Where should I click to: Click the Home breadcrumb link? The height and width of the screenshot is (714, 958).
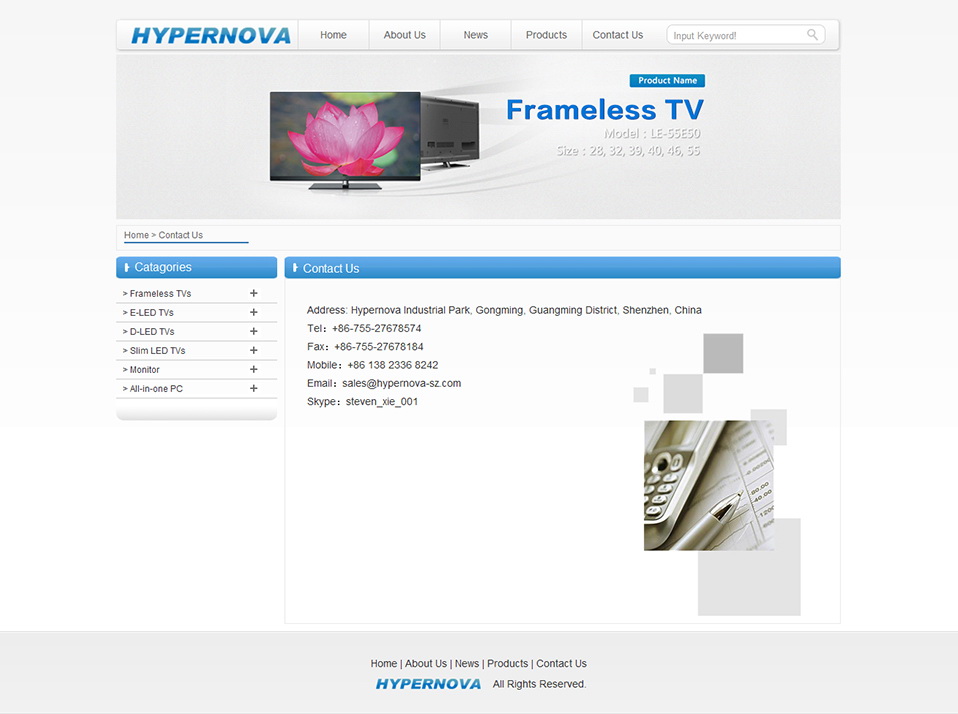(136, 235)
